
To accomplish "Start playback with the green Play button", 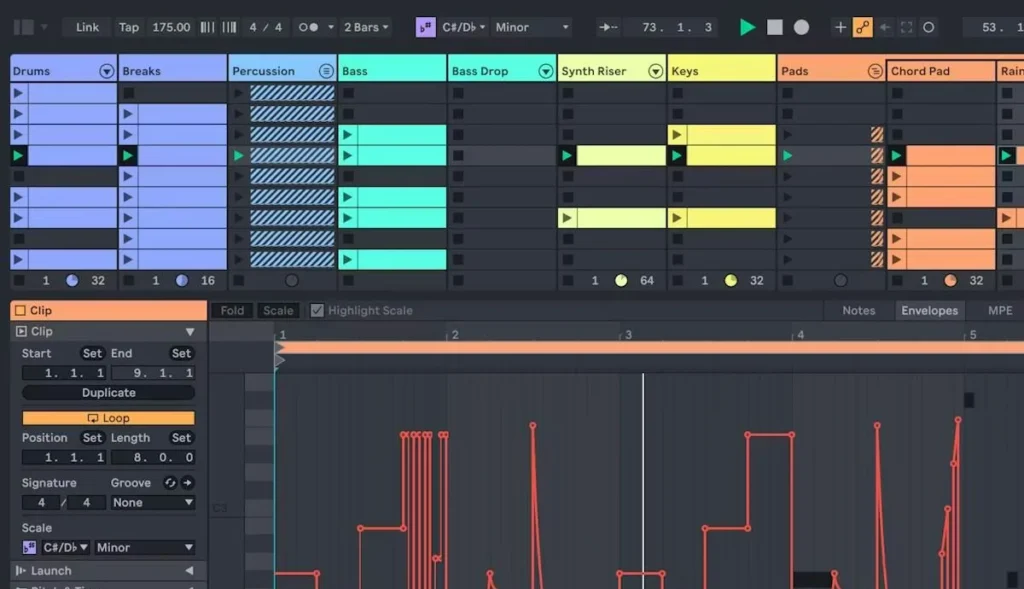I will click(747, 27).
